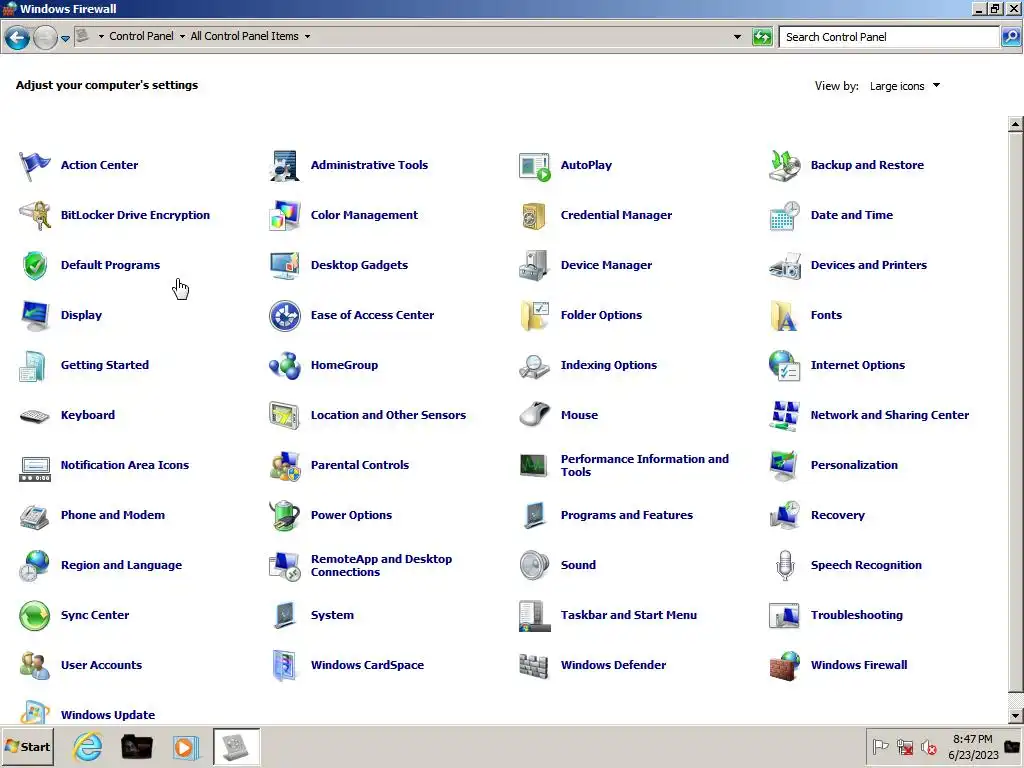Open the BitLocker Drive Encryption keys icon

(x=35, y=216)
